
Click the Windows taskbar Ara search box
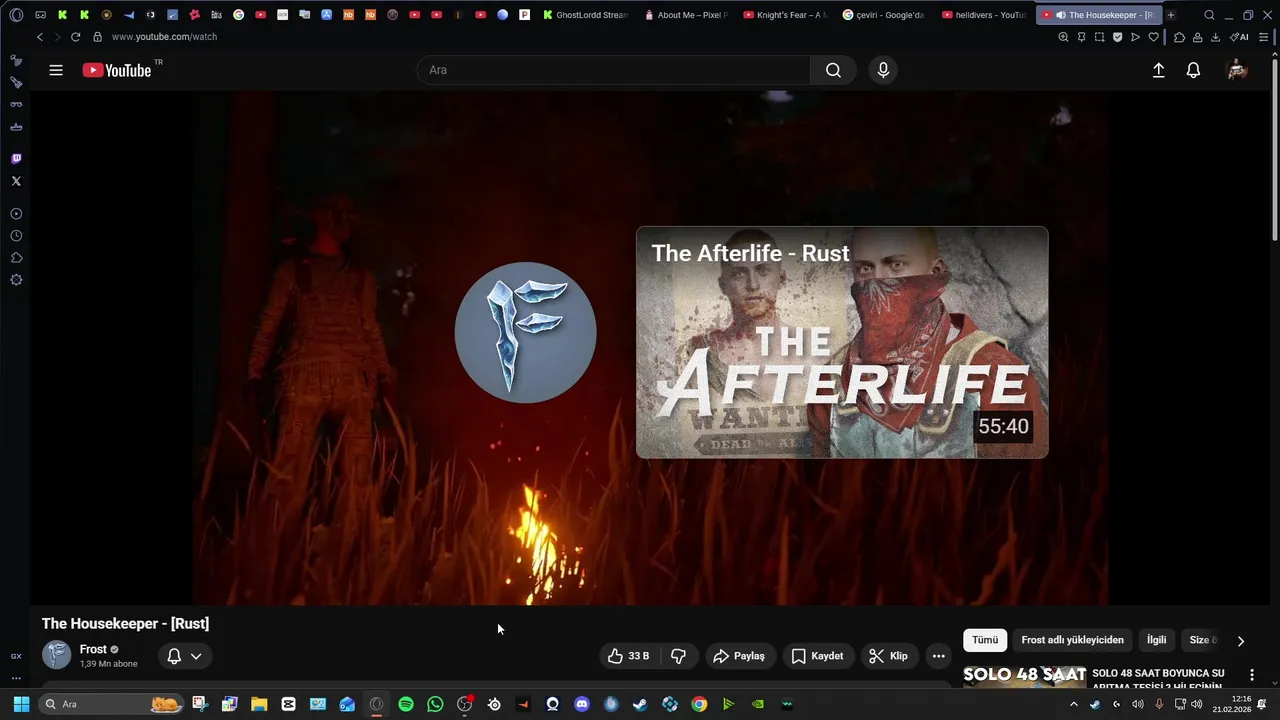point(112,704)
